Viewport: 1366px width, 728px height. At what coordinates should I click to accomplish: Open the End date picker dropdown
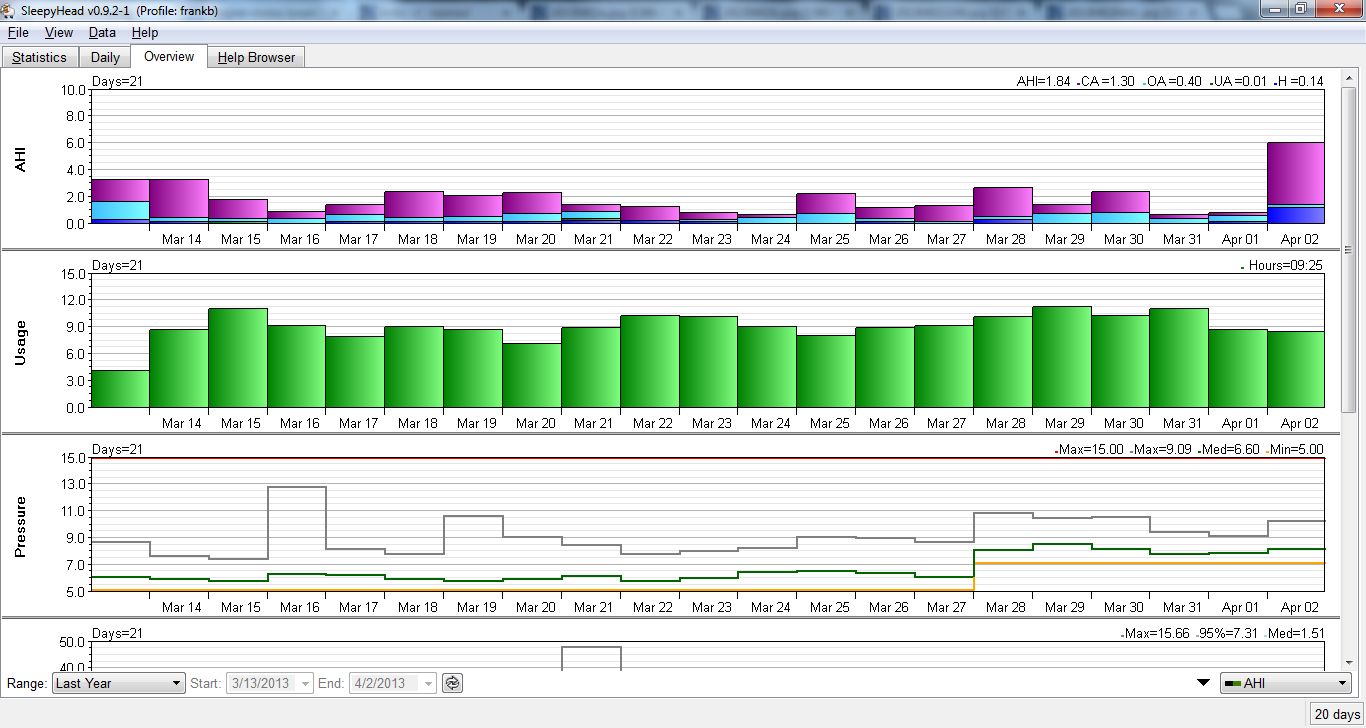click(428, 683)
